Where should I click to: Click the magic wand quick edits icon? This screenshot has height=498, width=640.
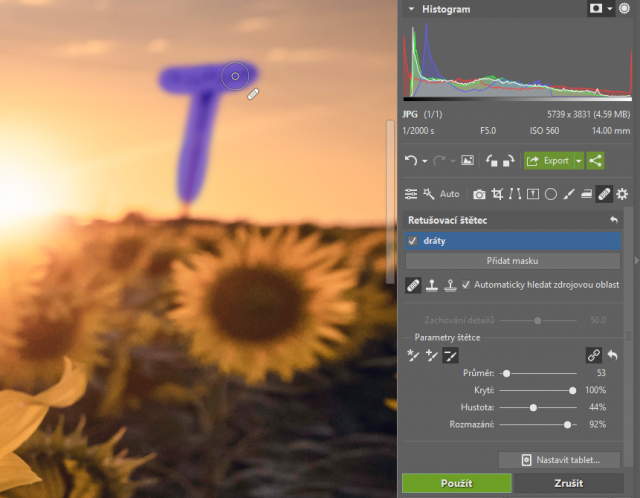pyautogui.click(x=429, y=194)
